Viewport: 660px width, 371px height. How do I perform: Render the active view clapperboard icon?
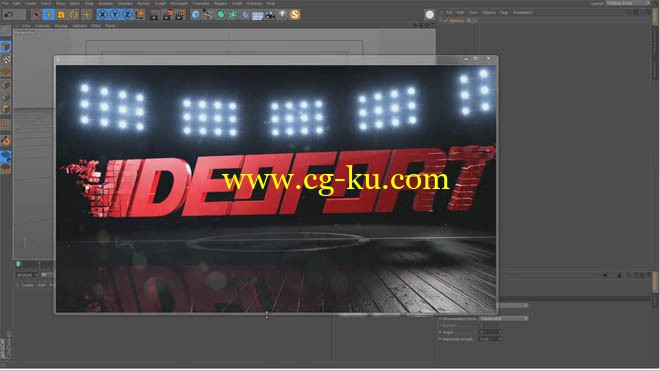pos(154,15)
